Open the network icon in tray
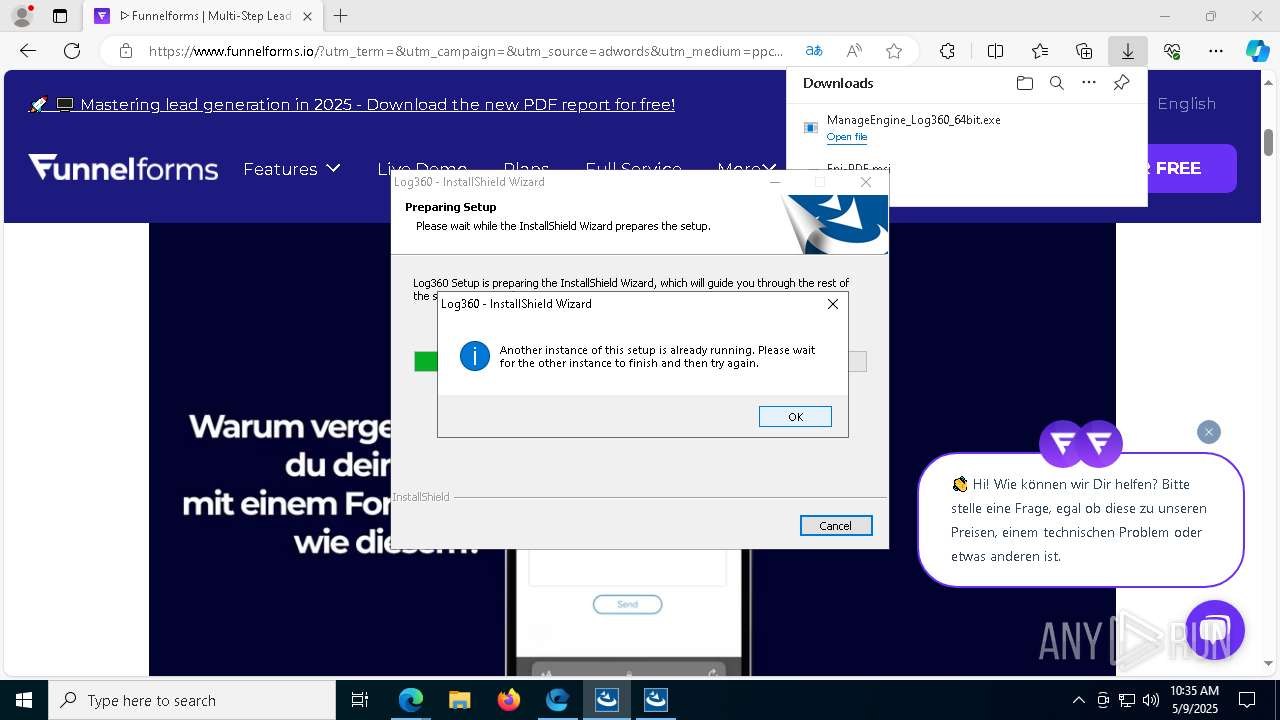Image resolution: width=1280 pixels, height=720 pixels. tap(1127, 700)
